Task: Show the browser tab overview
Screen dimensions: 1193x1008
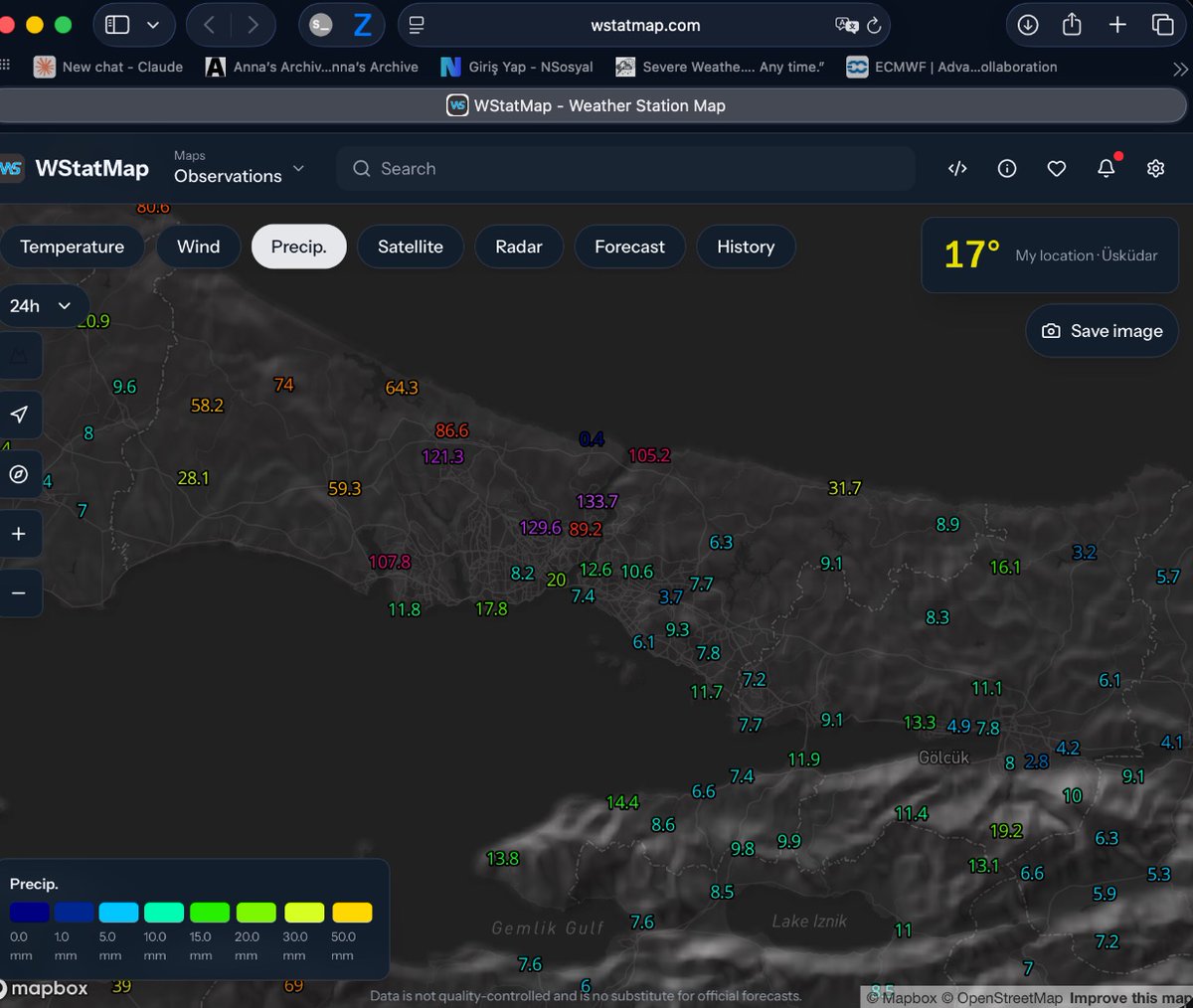Action: click(1162, 25)
